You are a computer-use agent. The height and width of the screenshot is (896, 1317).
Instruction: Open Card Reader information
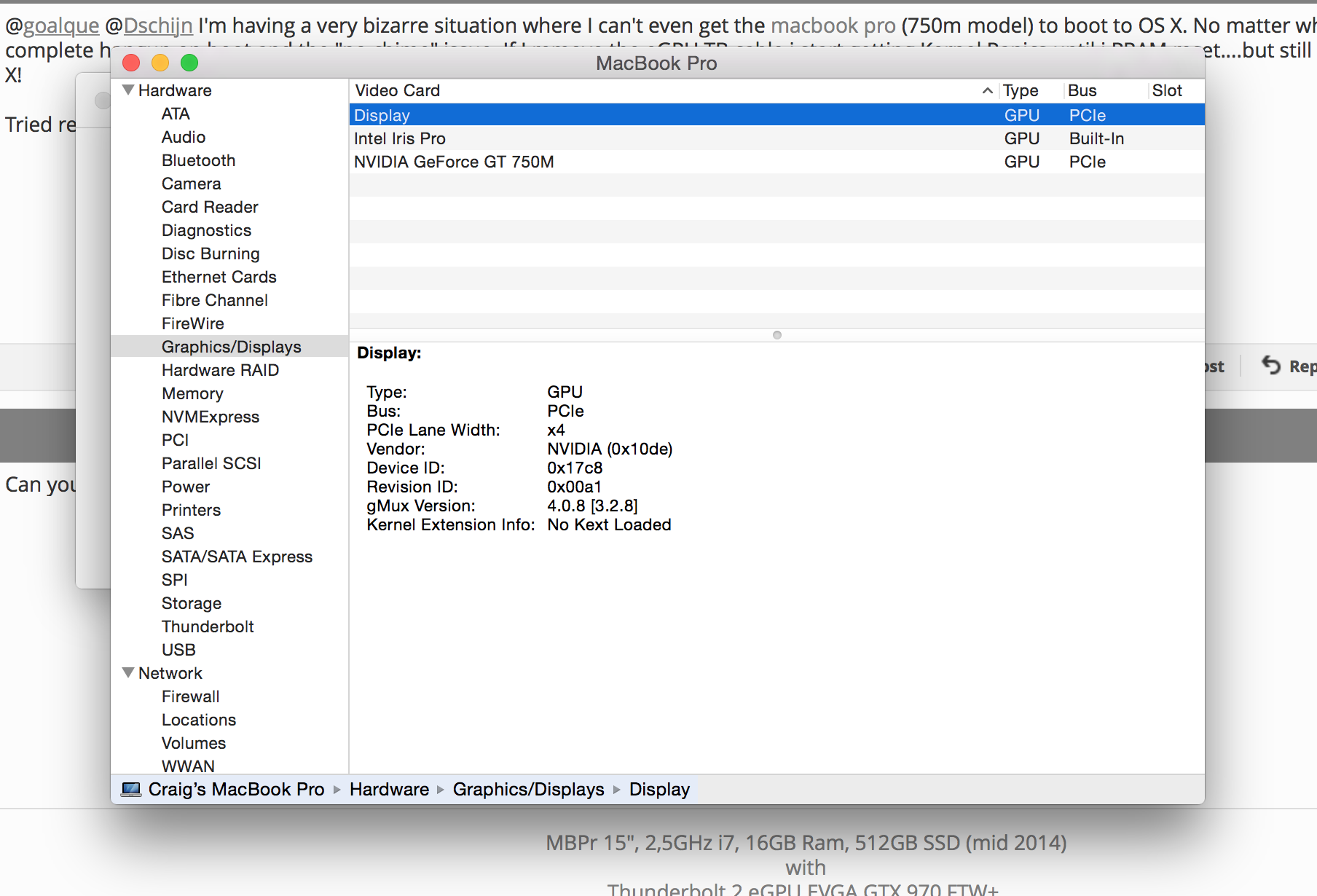point(210,207)
